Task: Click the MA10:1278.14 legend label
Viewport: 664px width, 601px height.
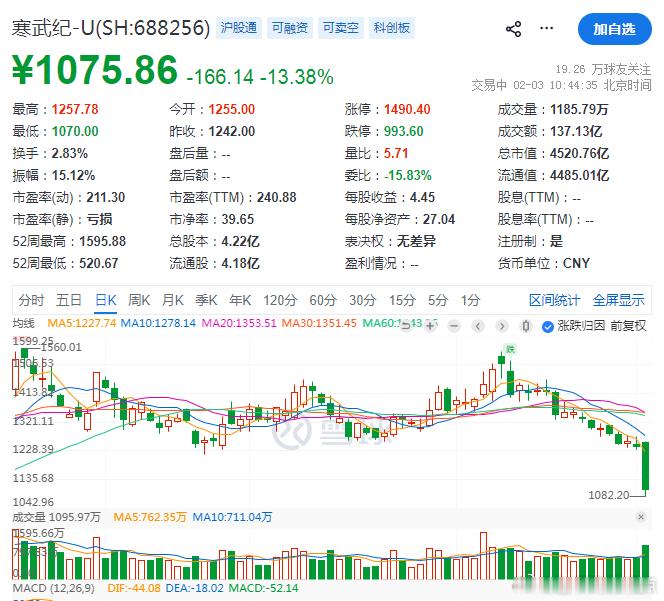Action: (158, 323)
